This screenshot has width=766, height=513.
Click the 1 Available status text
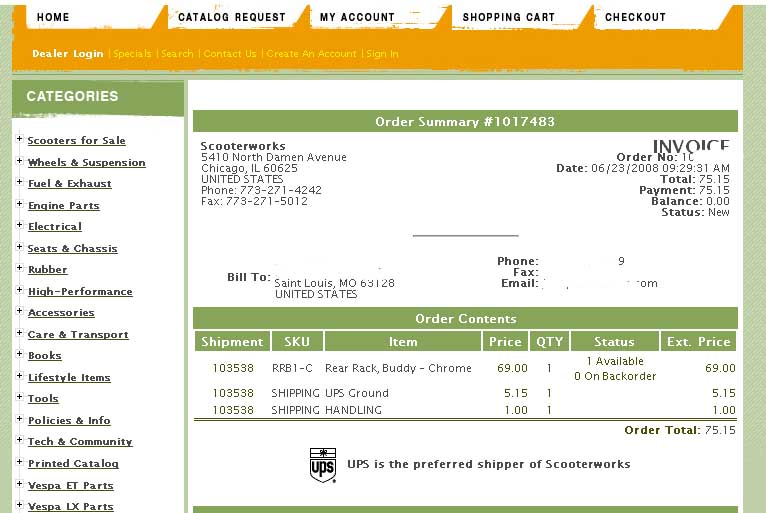615,362
